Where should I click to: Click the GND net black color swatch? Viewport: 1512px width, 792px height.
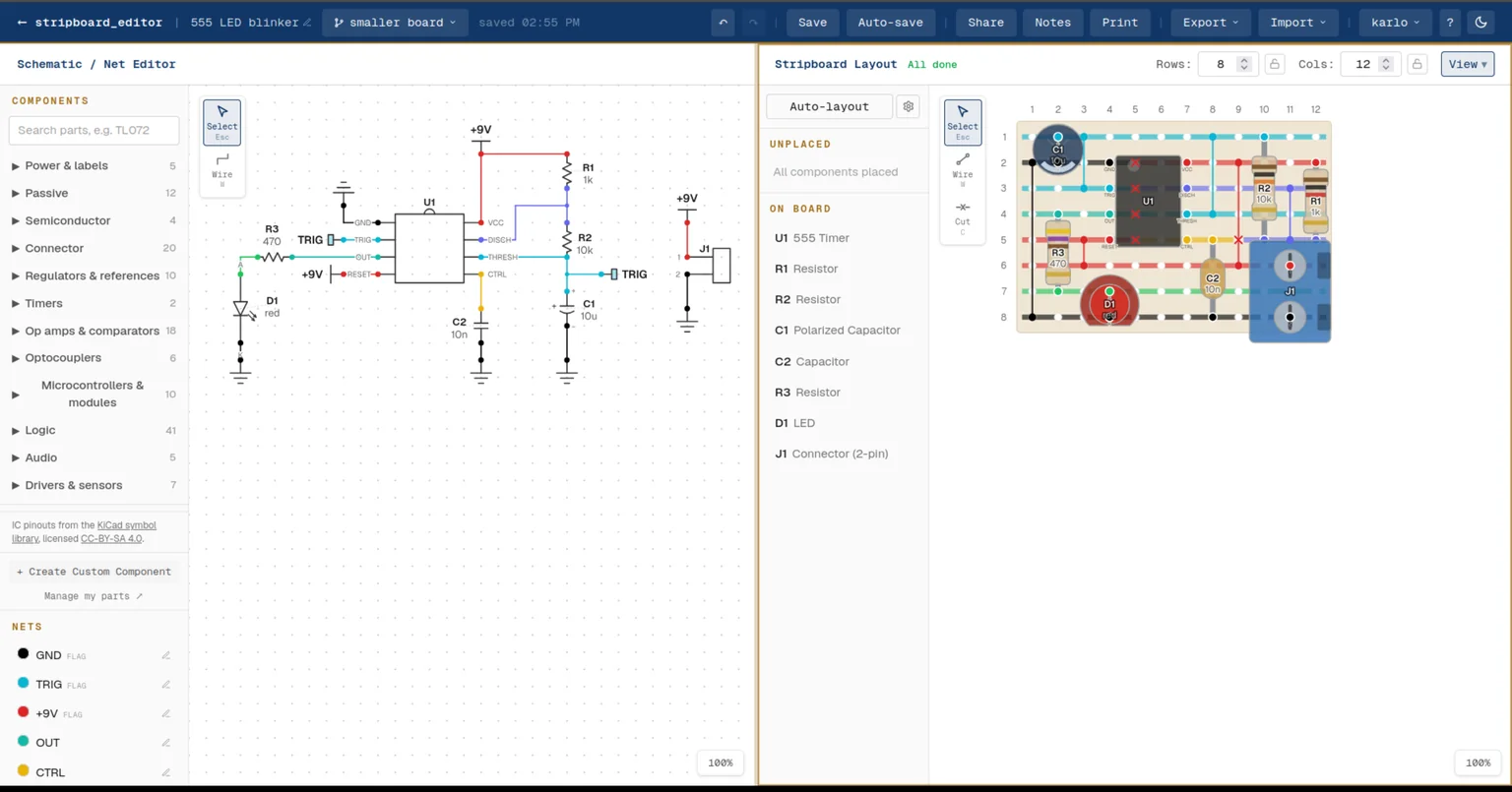(24, 654)
